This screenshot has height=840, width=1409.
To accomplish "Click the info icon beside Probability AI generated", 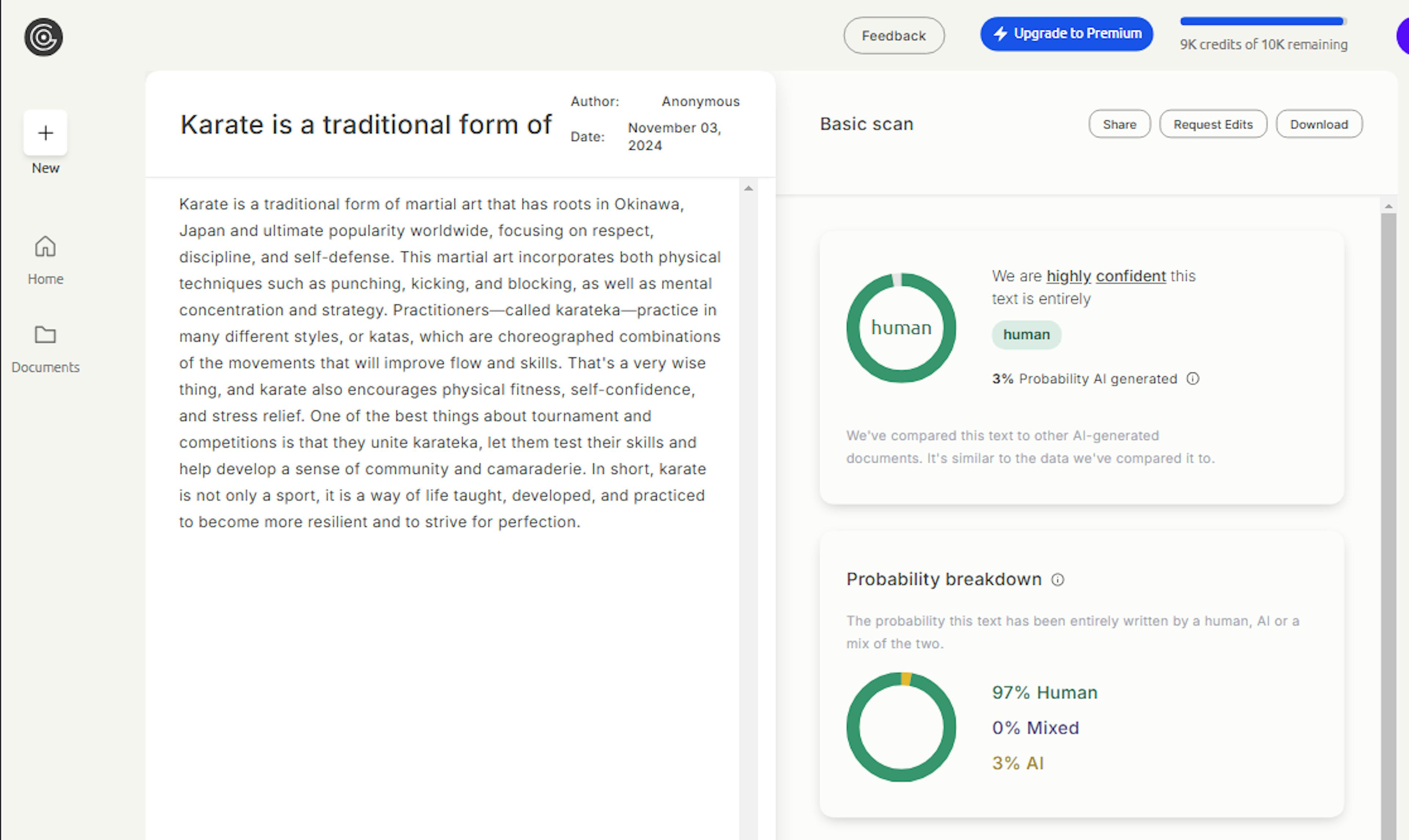I will (x=1192, y=379).
